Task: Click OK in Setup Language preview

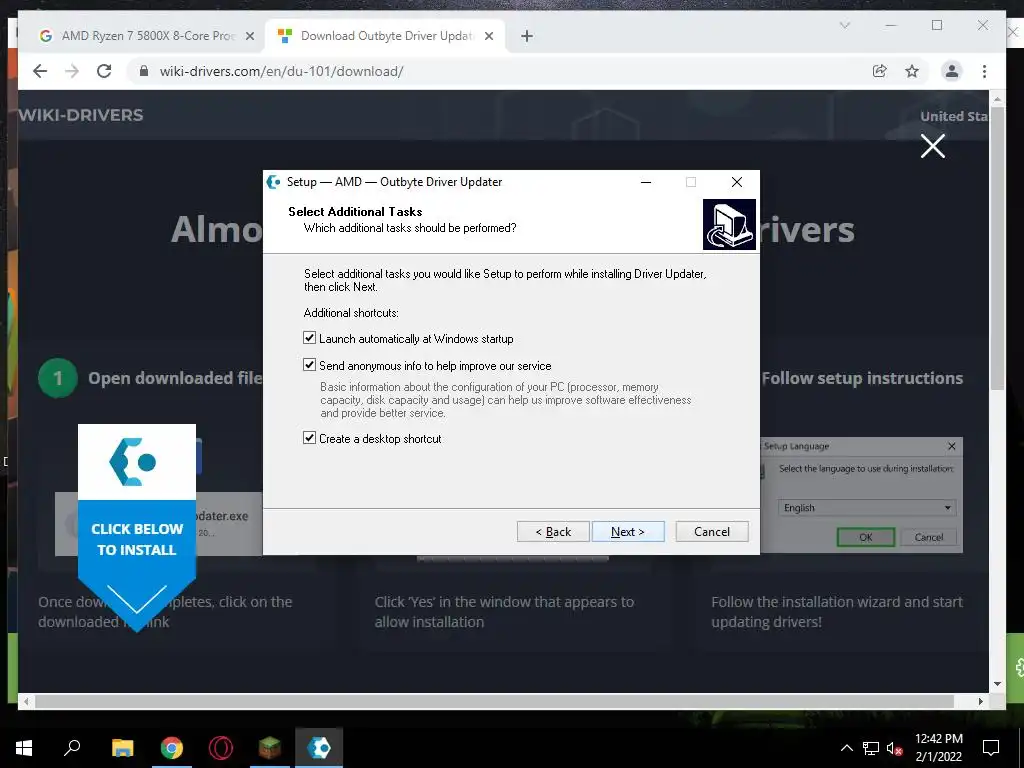Action: tap(866, 537)
